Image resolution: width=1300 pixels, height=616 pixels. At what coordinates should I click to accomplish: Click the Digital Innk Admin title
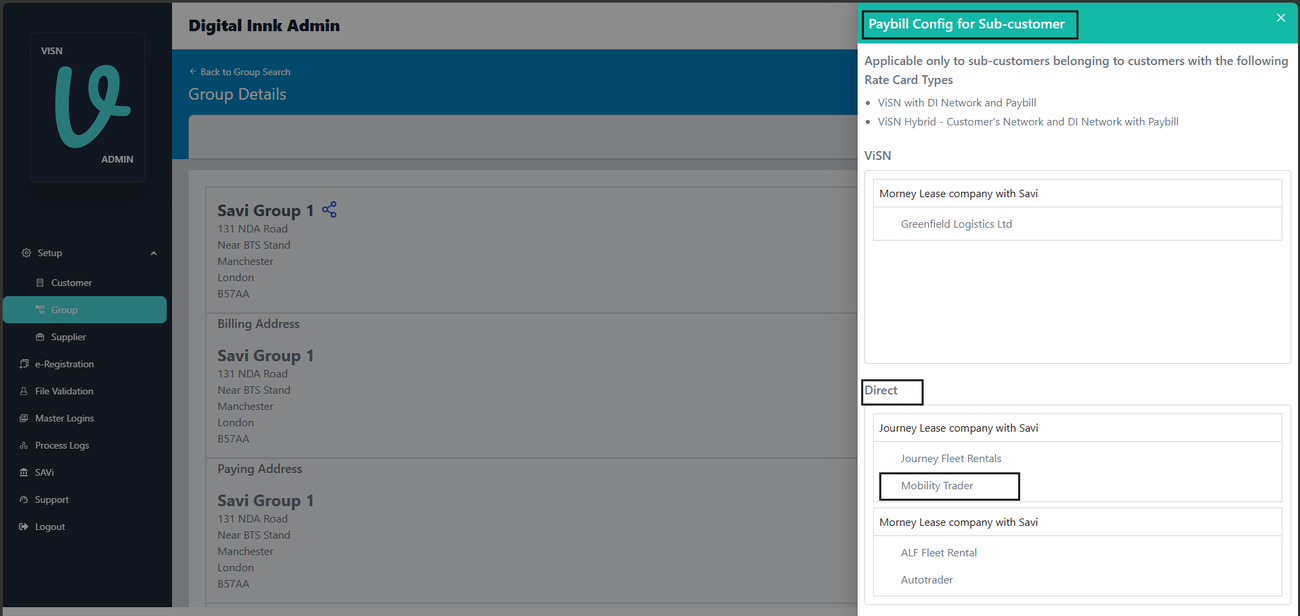[264, 26]
